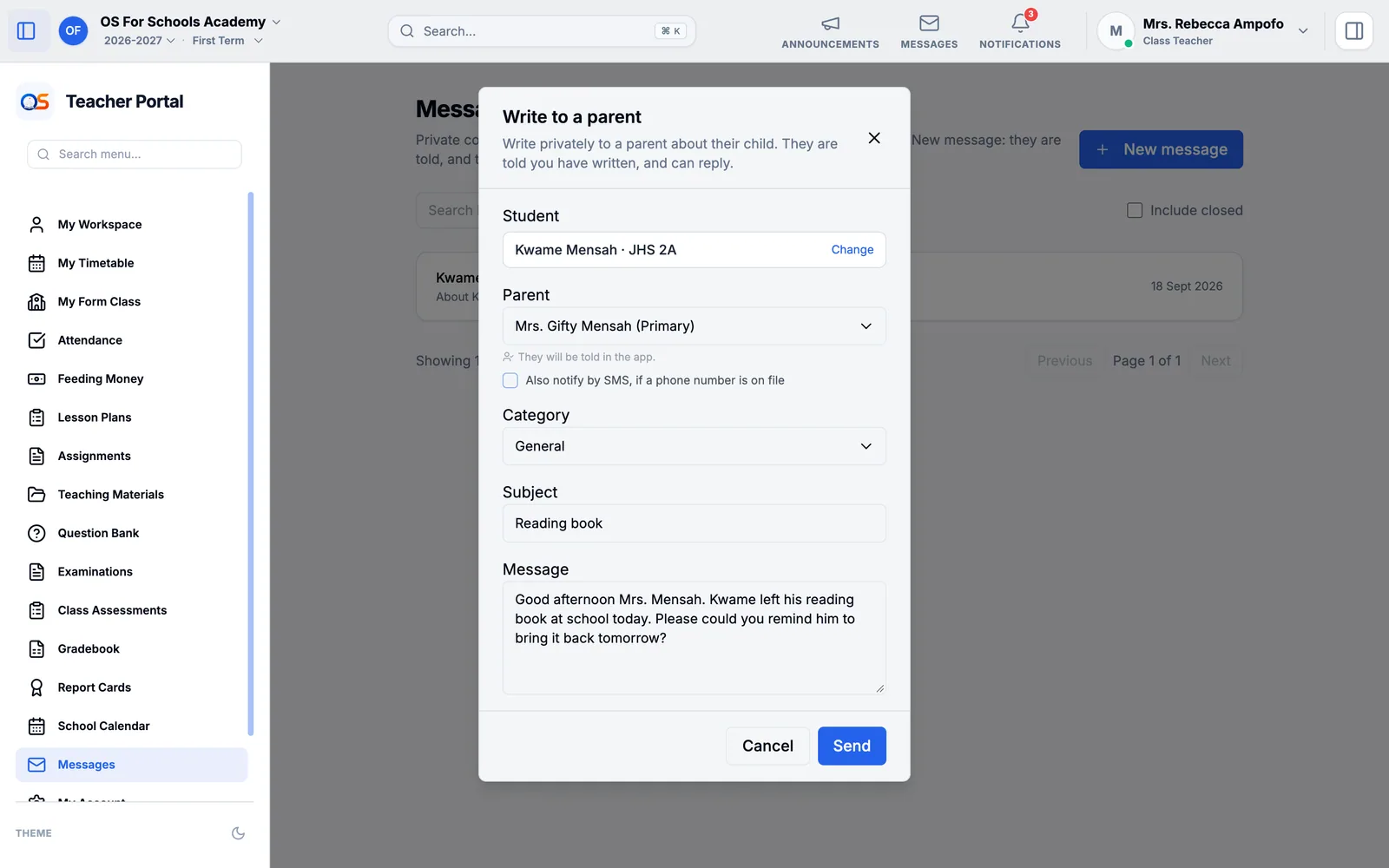The height and width of the screenshot is (868, 1389).
Task: Toggle the right side panel icon
Action: (x=1353, y=31)
